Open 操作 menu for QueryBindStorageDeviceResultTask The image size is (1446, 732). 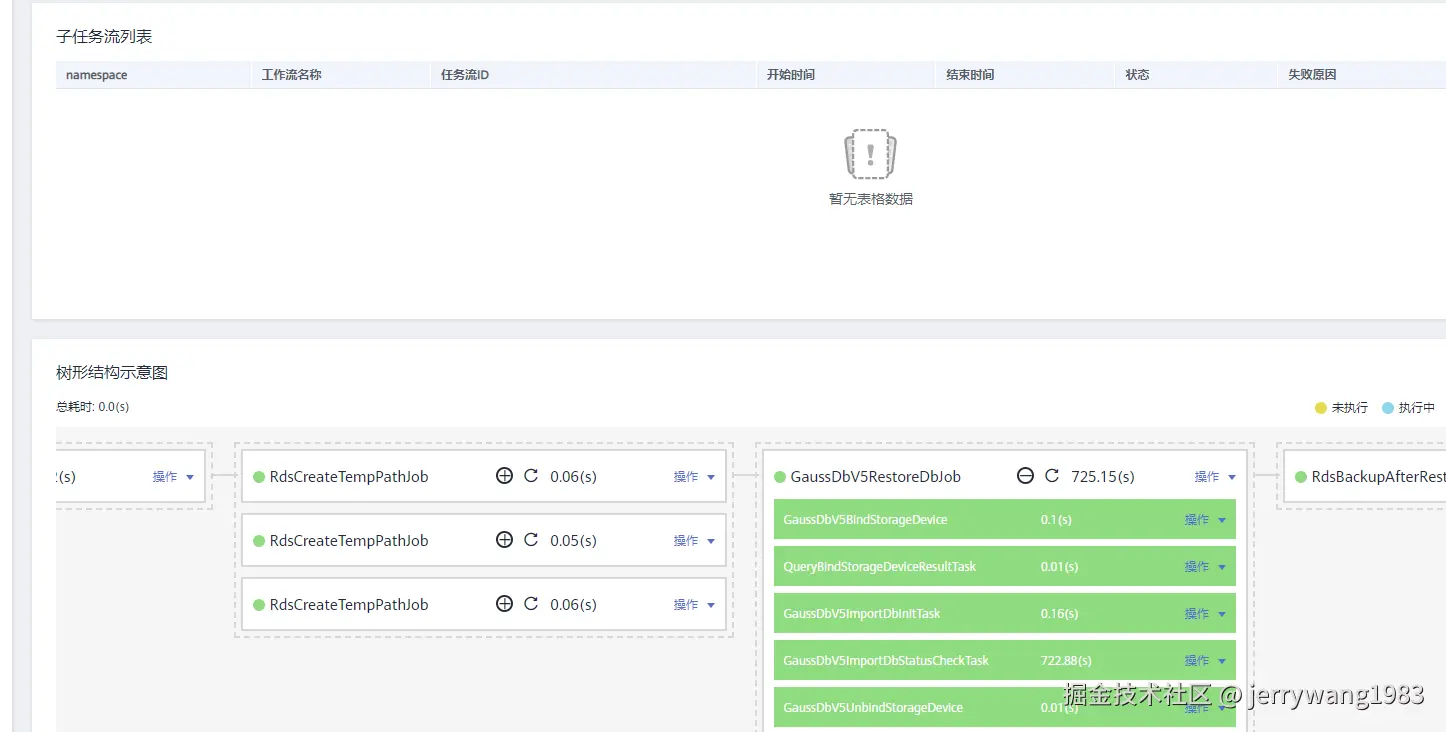coord(1205,567)
